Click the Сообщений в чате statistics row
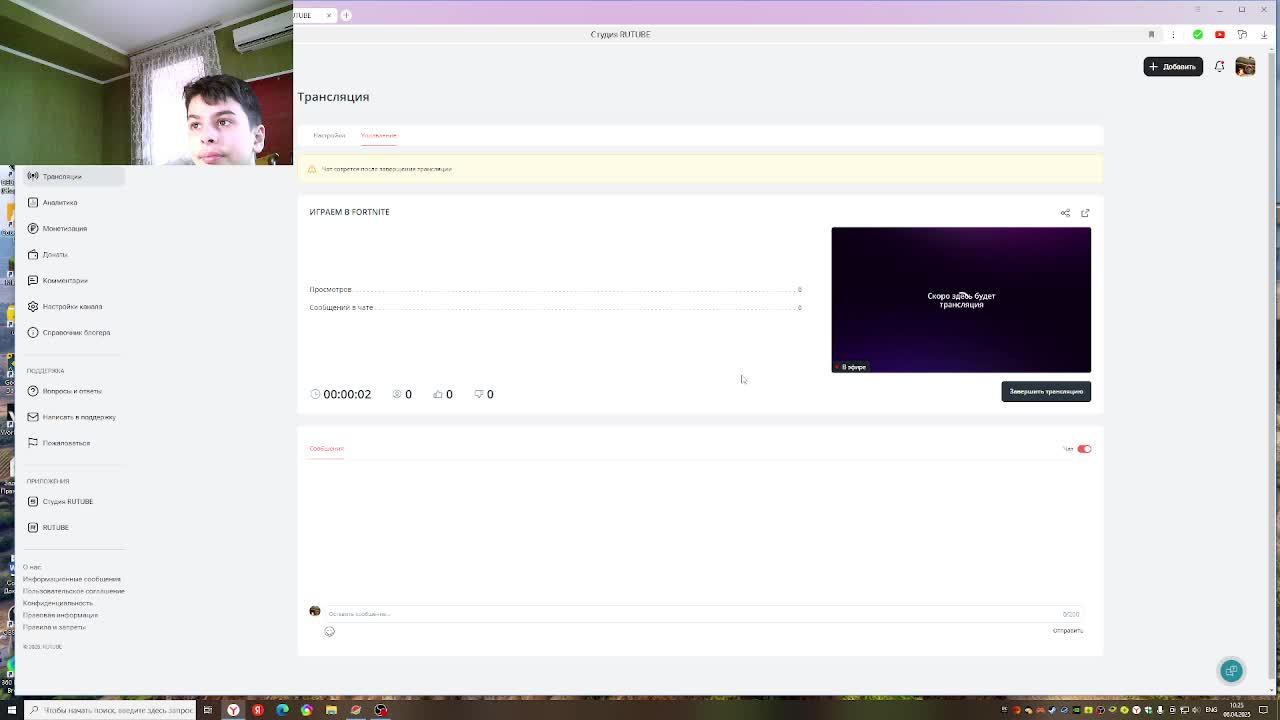 pyautogui.click(x=556, y=307)
